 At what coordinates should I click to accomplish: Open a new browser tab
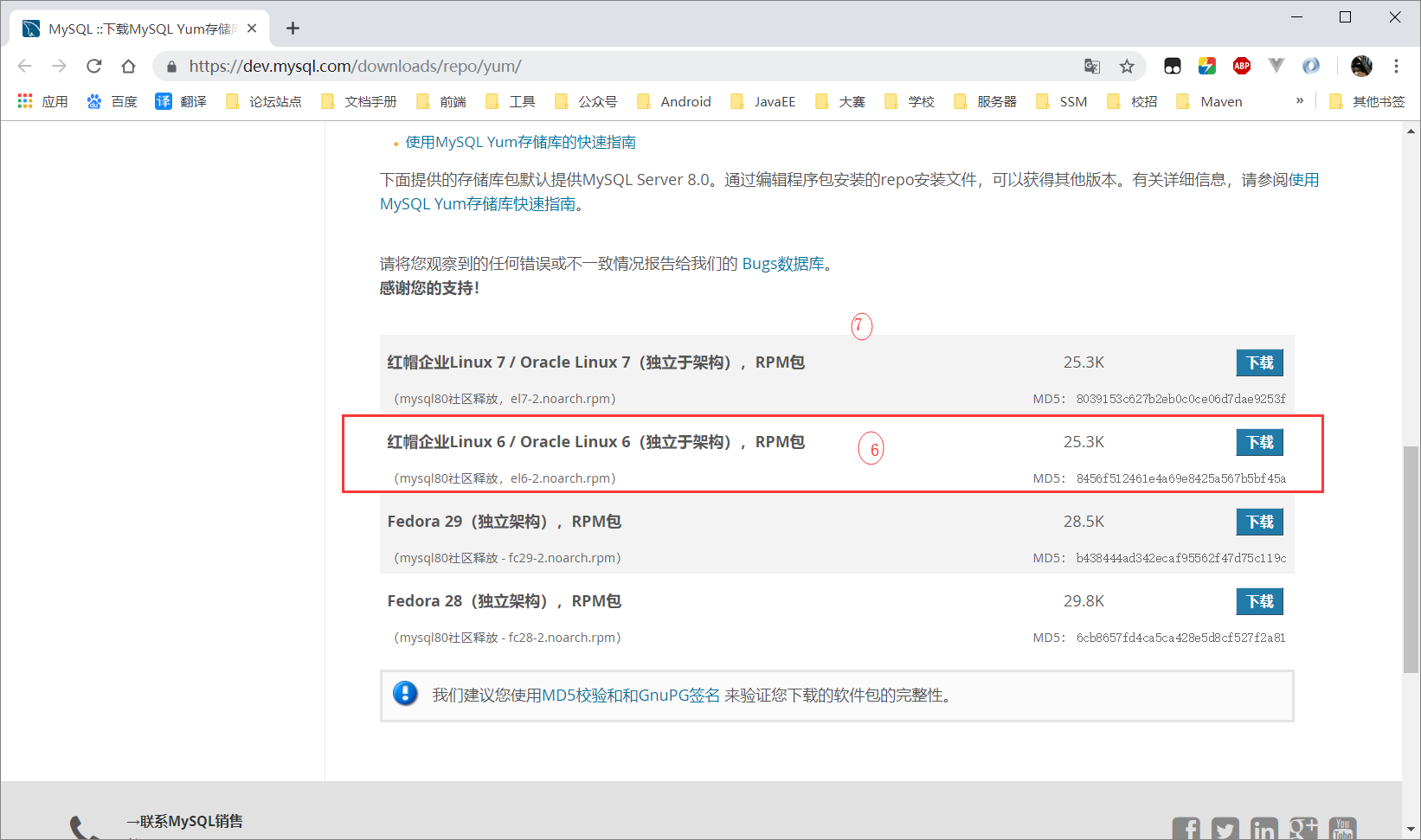(x=293, y=29)
